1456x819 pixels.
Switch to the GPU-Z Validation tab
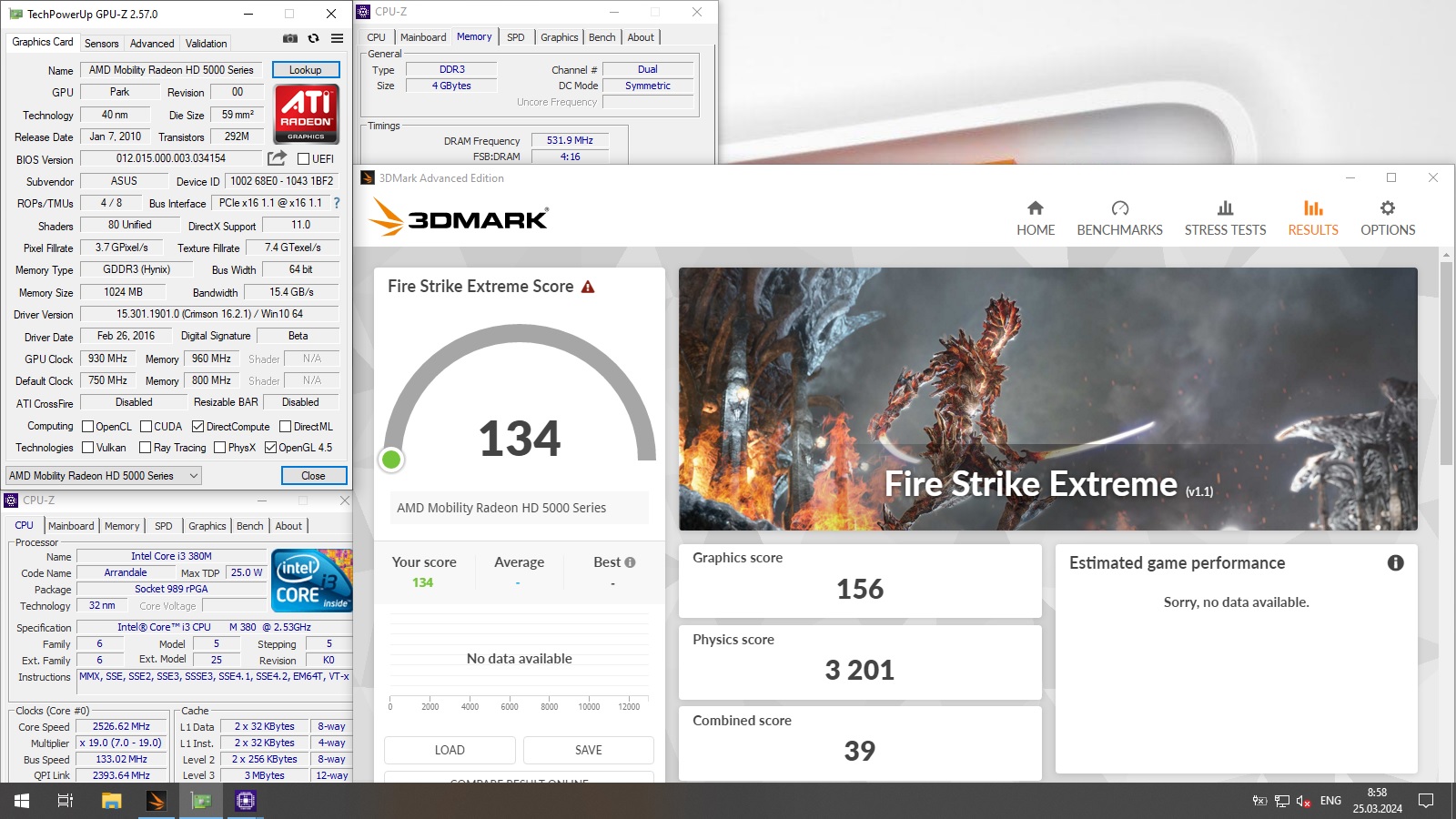point(207,44)
